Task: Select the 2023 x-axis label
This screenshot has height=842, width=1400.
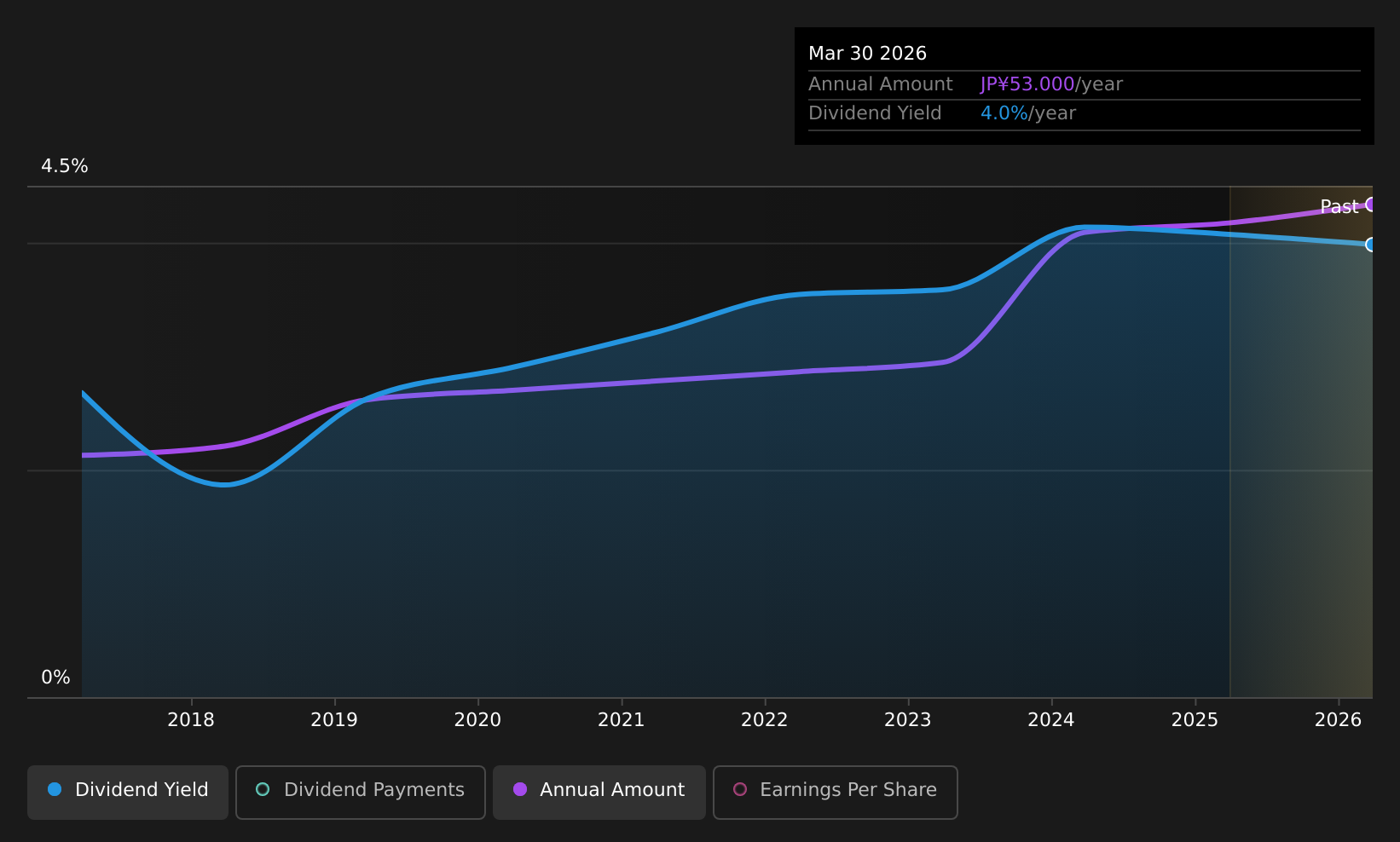Action: click(908, 720)
